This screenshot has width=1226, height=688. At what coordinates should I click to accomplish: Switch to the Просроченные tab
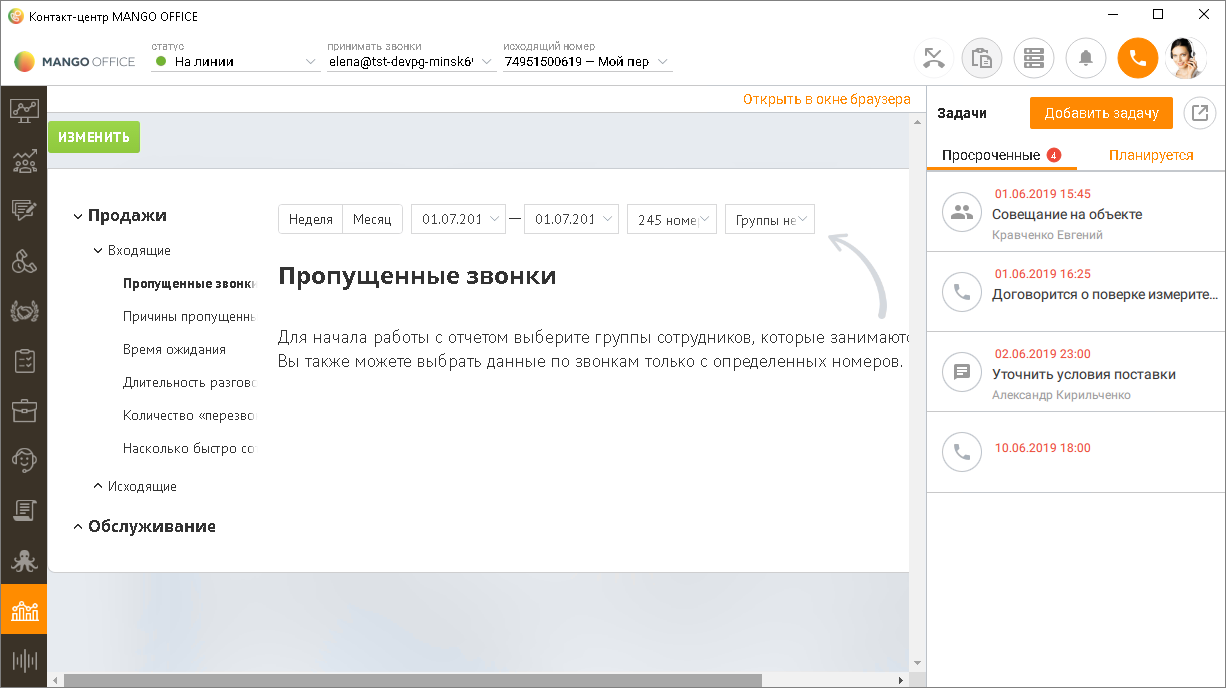pyautogui.click(x=1001, y=155)
